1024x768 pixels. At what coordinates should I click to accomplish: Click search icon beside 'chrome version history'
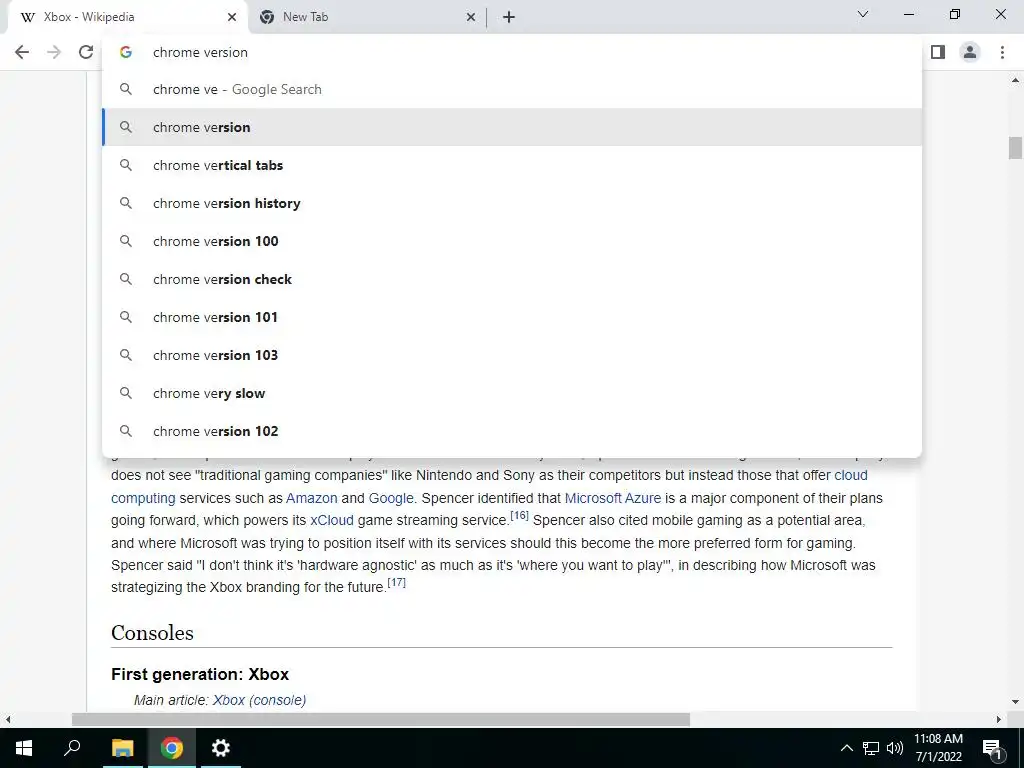point(126,203)
